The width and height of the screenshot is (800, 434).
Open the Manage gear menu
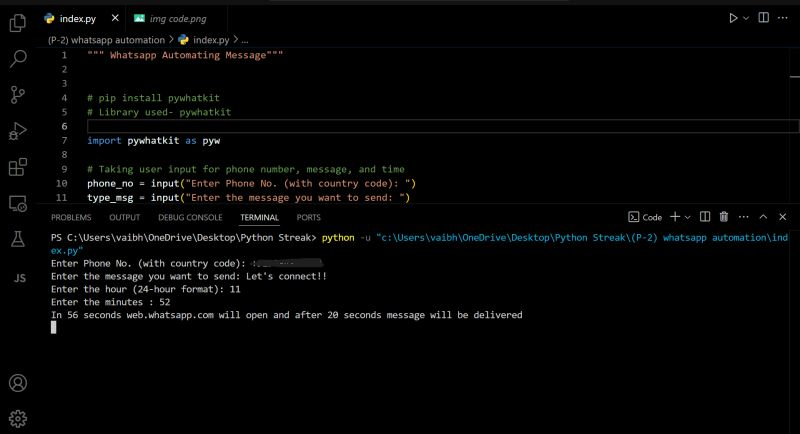pos(18,419)
